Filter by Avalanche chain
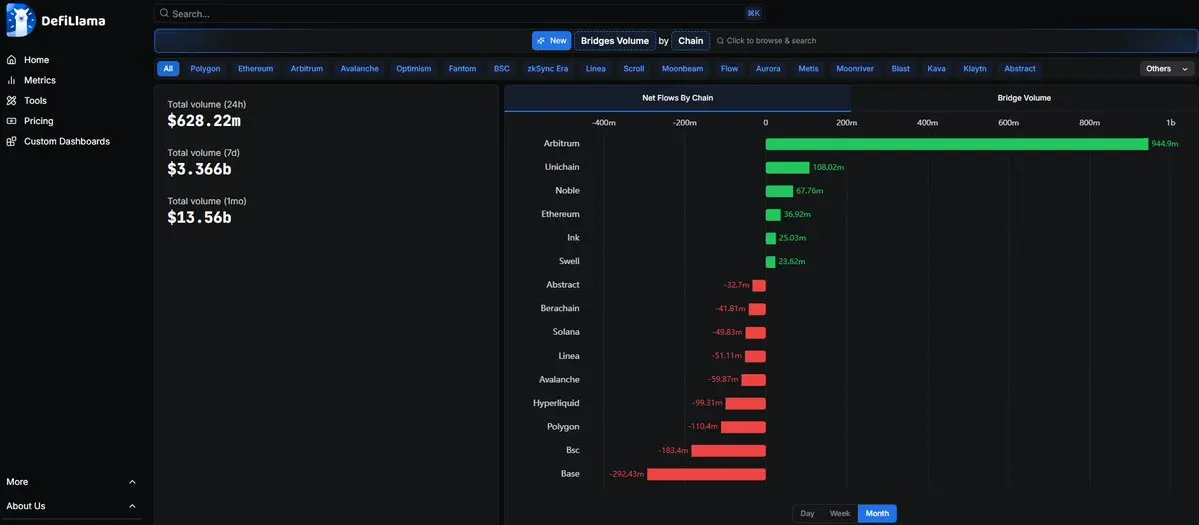 click(x=359, y=69)
